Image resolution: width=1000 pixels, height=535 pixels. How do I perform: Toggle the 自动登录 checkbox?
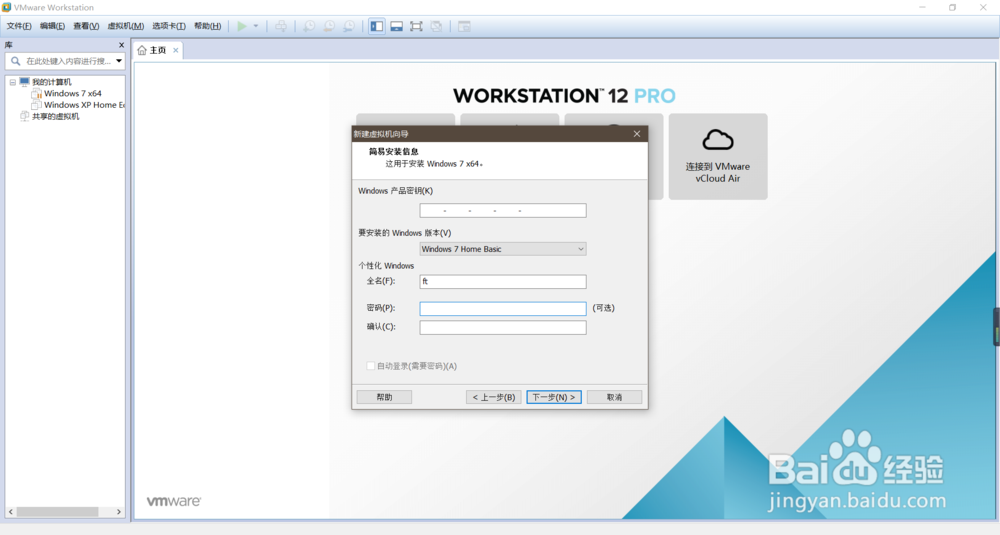click(371, 366)
